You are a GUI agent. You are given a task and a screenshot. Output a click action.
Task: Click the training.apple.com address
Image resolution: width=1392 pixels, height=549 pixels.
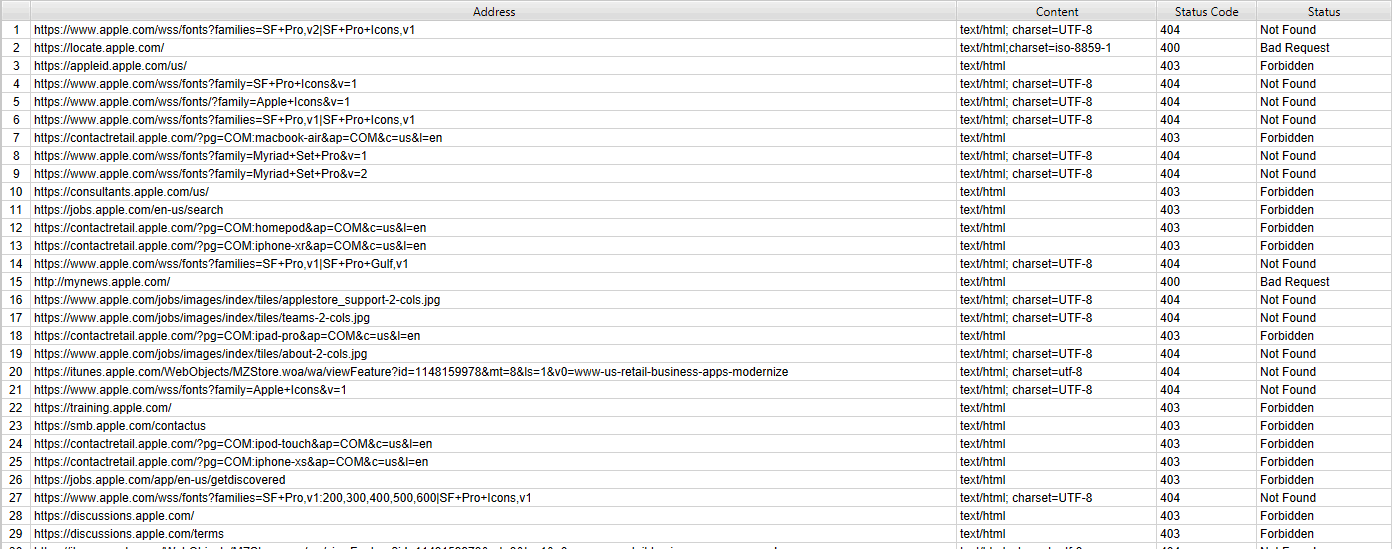pyautogui.click(x=102, y=408)
